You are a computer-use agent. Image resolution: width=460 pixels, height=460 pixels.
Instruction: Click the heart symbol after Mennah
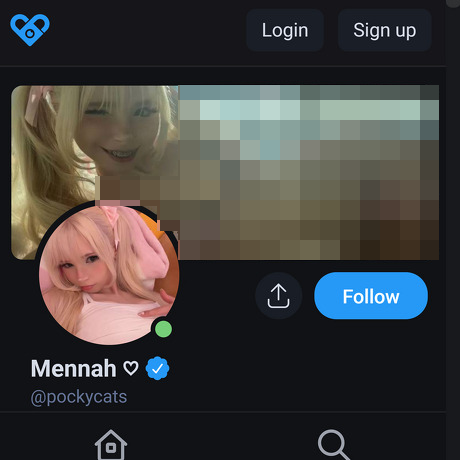point(131,368)
